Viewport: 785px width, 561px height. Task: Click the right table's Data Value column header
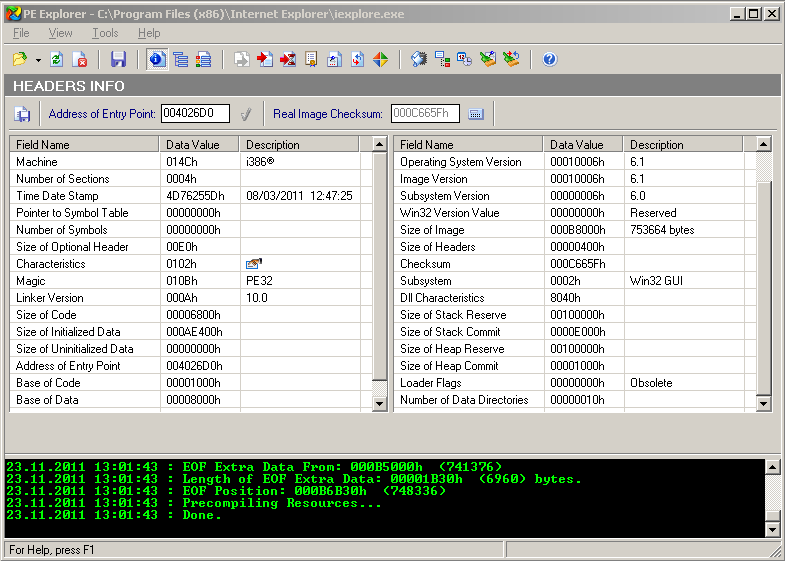click(x=583, y=145)
